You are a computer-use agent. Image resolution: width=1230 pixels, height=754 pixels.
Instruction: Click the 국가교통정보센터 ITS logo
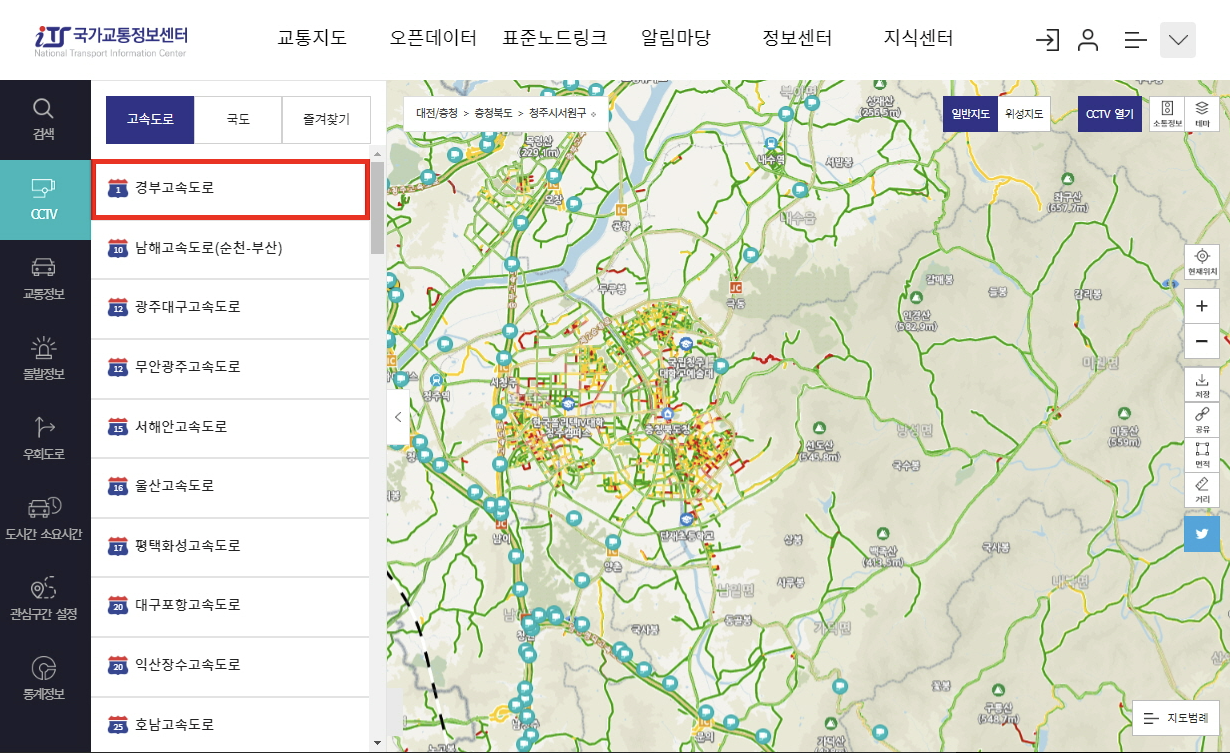pyautogui.click(x=111, y=40)
